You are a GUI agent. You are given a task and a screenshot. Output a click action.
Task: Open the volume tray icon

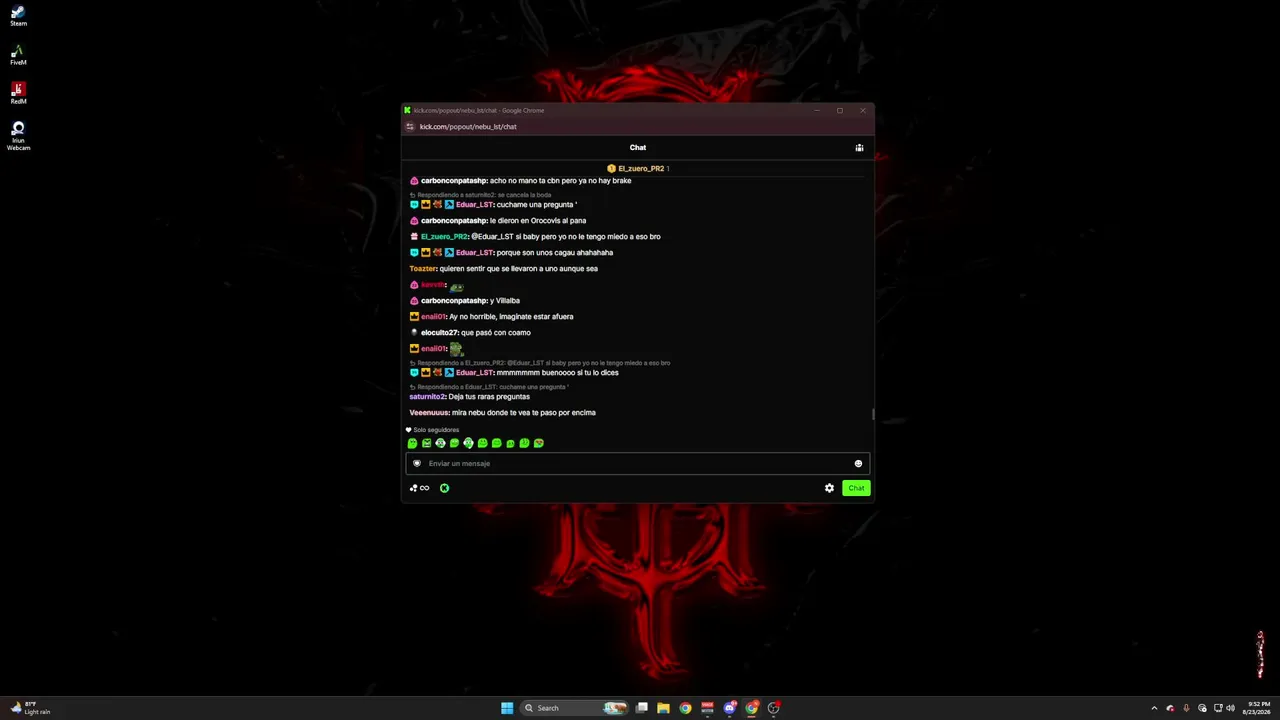(1230, 708)
